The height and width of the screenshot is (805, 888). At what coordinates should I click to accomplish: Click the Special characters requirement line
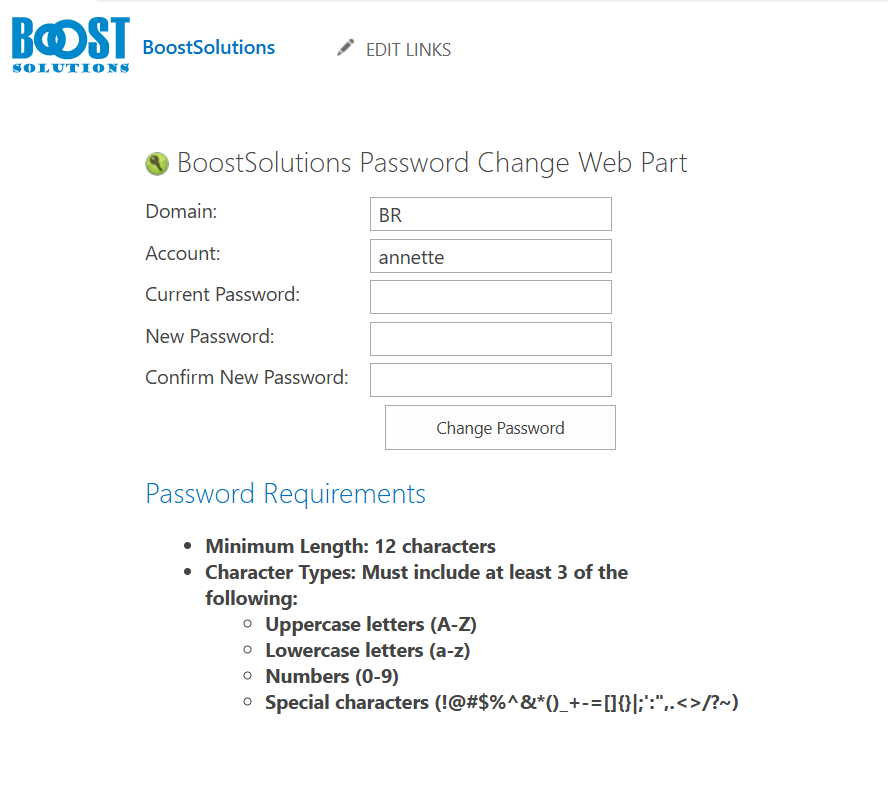click(x=502, y=702)
